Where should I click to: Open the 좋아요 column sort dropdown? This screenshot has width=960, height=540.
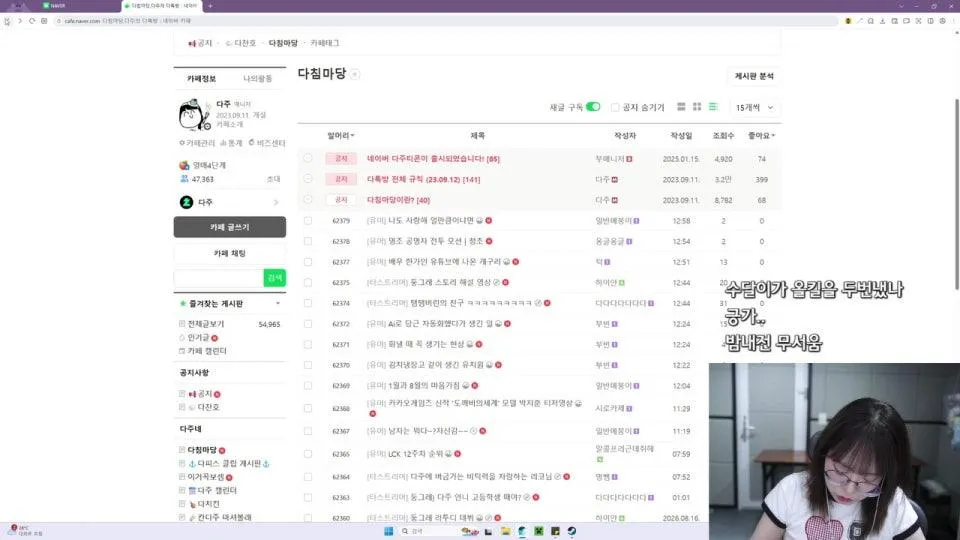[761, 135]
